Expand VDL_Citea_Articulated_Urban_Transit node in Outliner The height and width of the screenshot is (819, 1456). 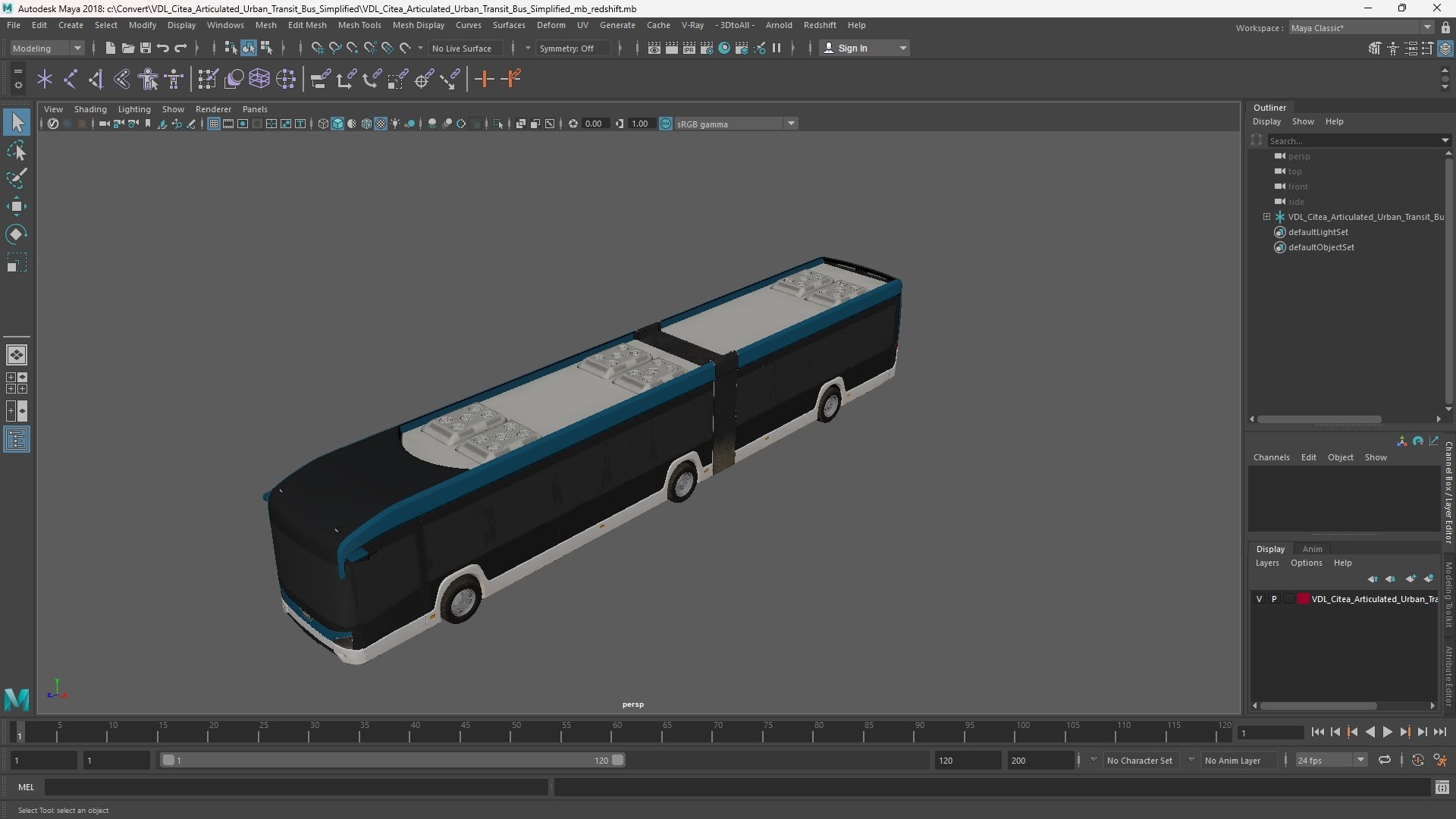1266,217
